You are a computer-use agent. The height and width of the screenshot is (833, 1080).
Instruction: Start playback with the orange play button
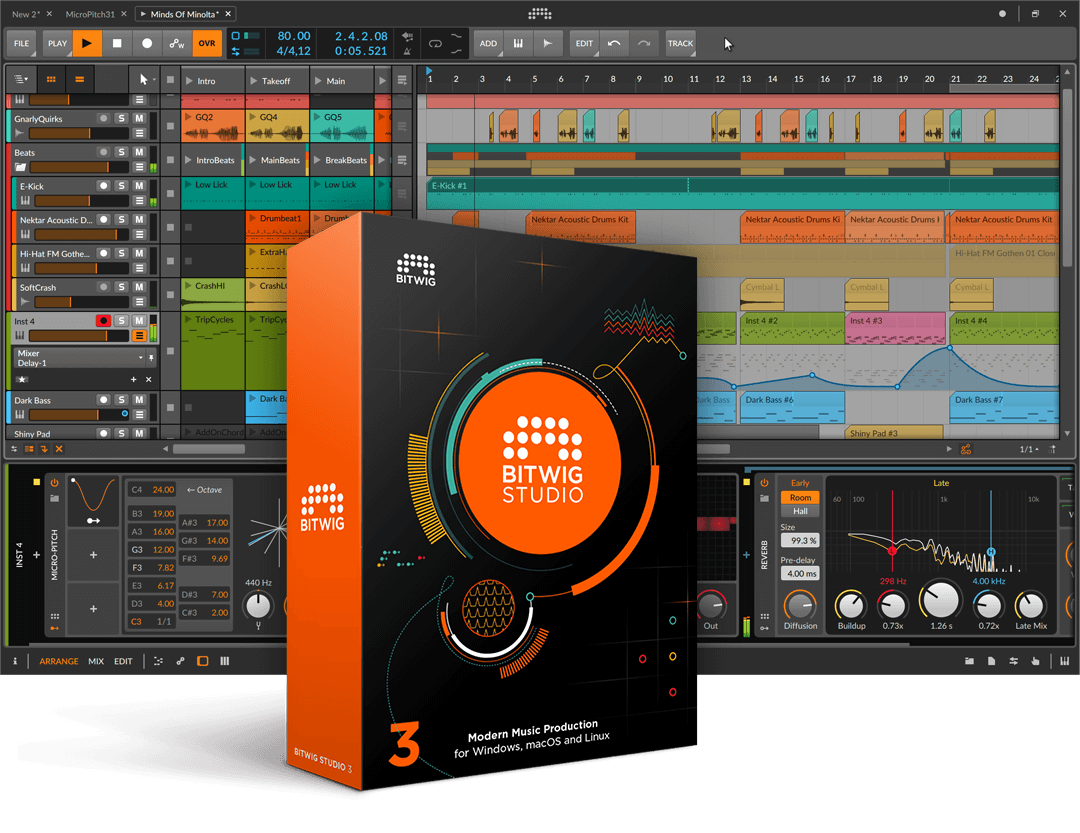coord(87,43)
